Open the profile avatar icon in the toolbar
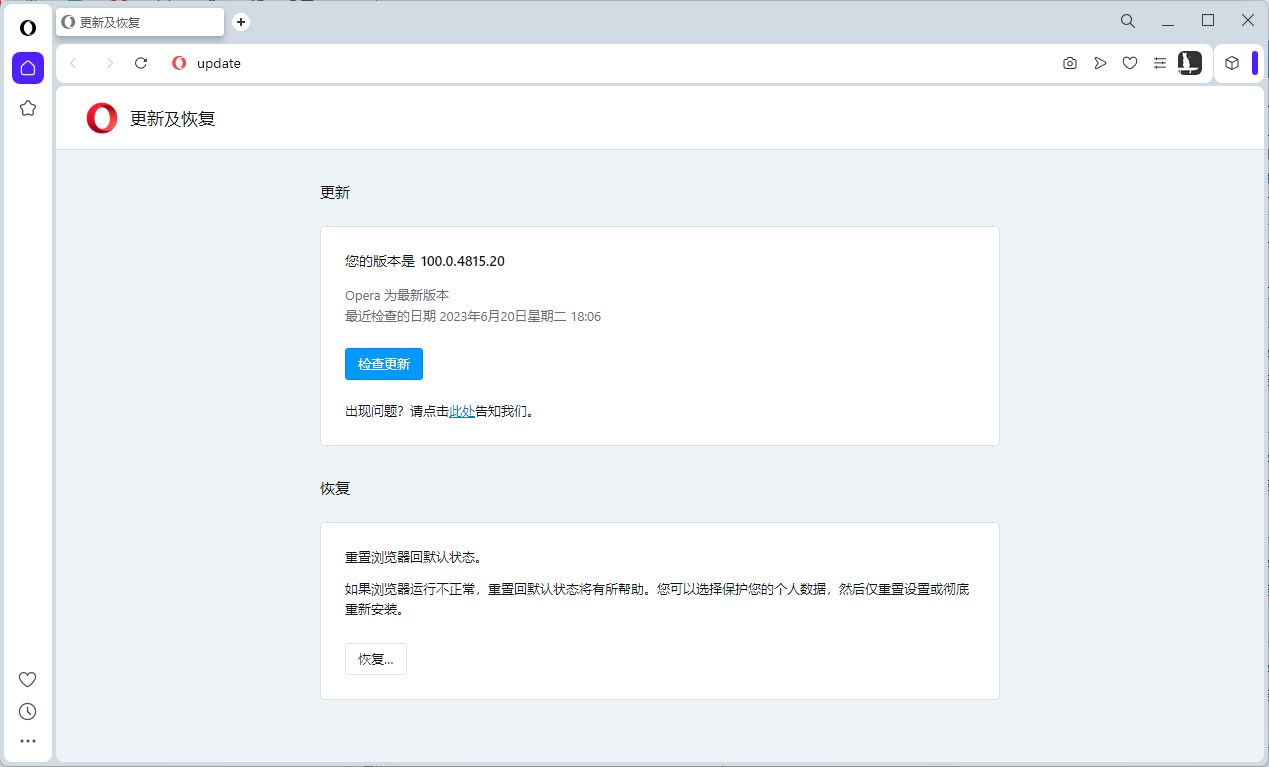 point(1190,63)
